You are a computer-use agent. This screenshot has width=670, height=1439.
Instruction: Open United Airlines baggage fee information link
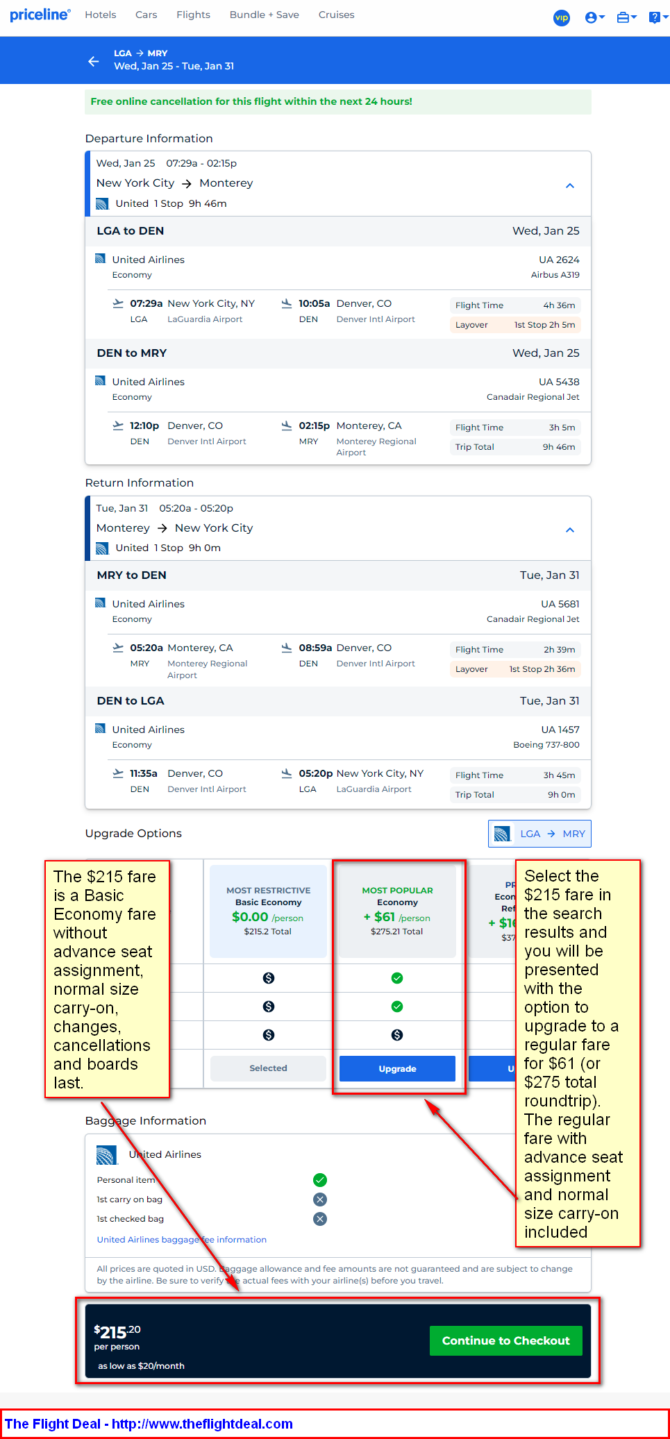point(182,1240)
